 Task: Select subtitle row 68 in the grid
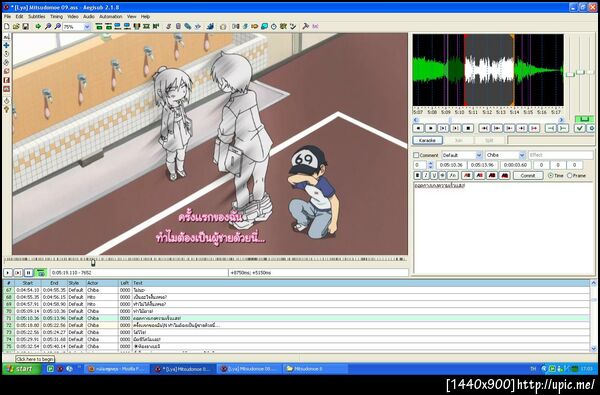coord(296,297)
